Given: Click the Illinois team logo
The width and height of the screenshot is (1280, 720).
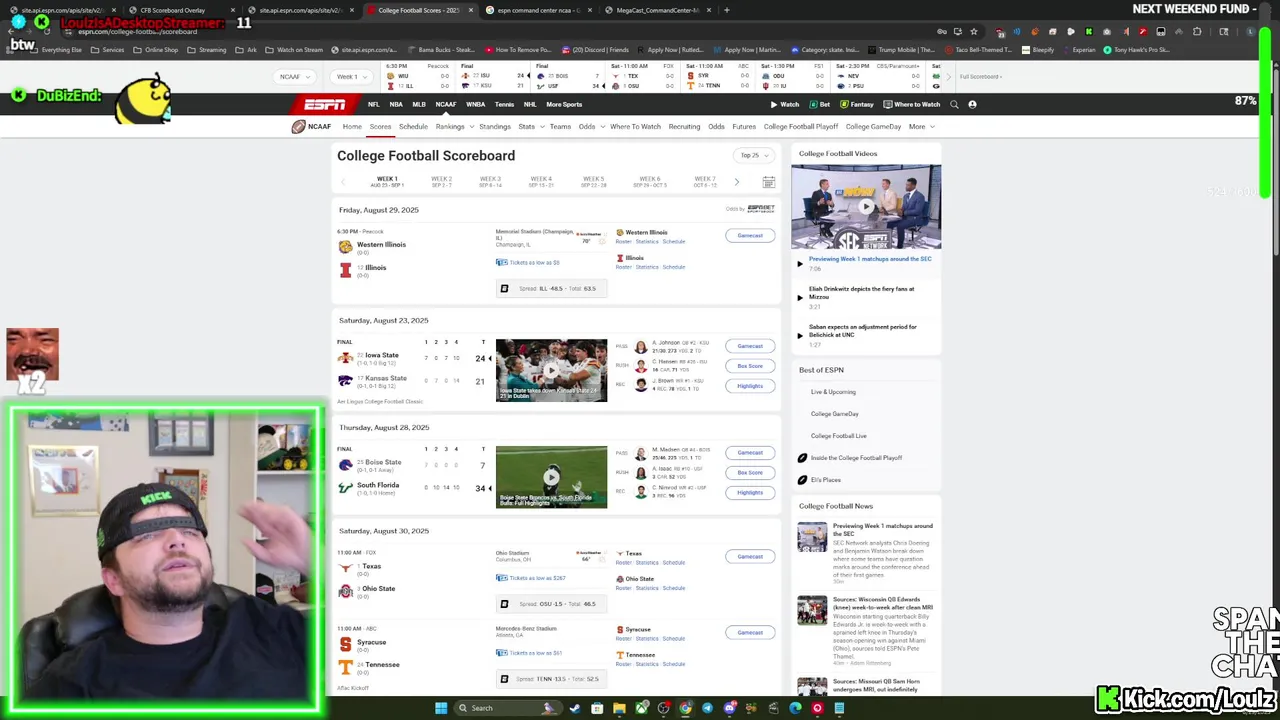Looking at the screenshot, I should coord(345,270).
